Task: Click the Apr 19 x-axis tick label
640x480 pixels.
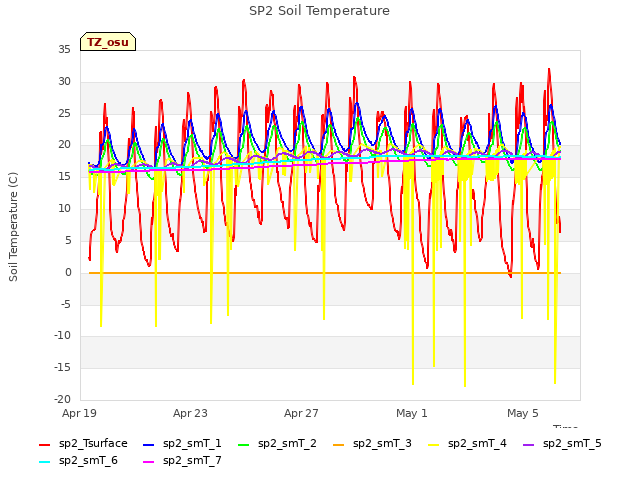Action: 79,413
